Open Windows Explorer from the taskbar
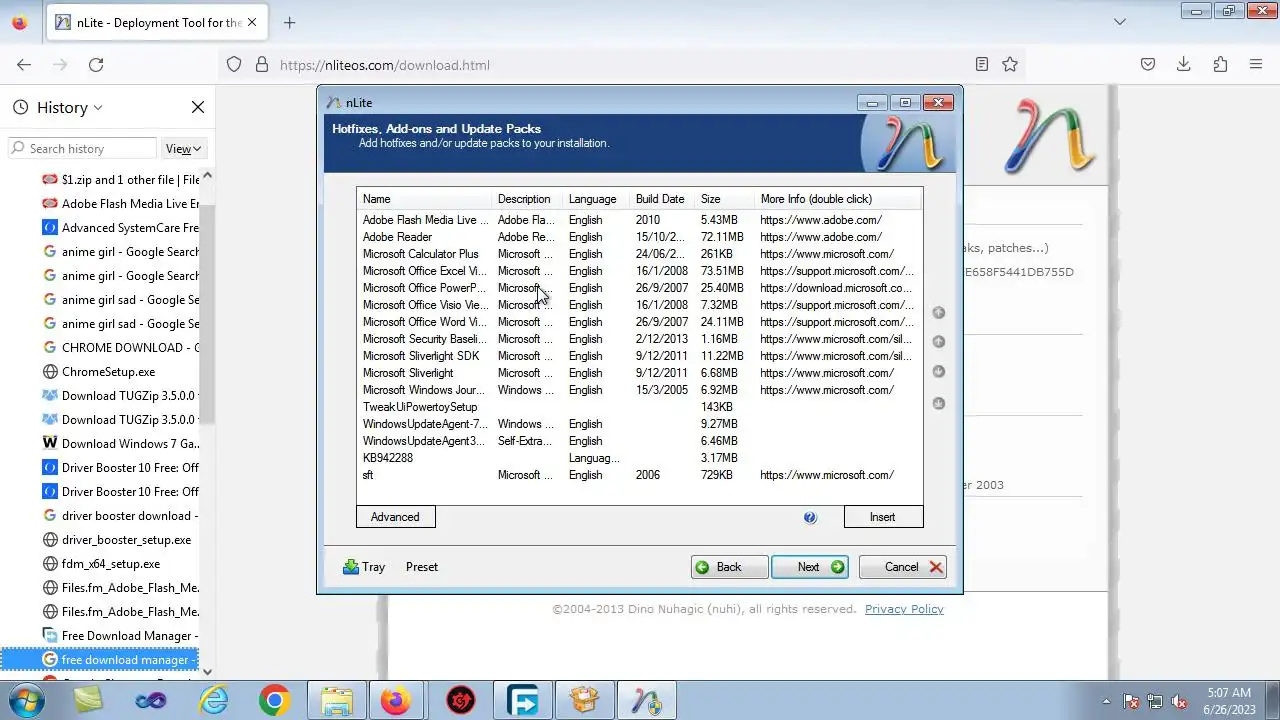The height and width of the screenshot is (720, 1280). (x=336, y=700)
